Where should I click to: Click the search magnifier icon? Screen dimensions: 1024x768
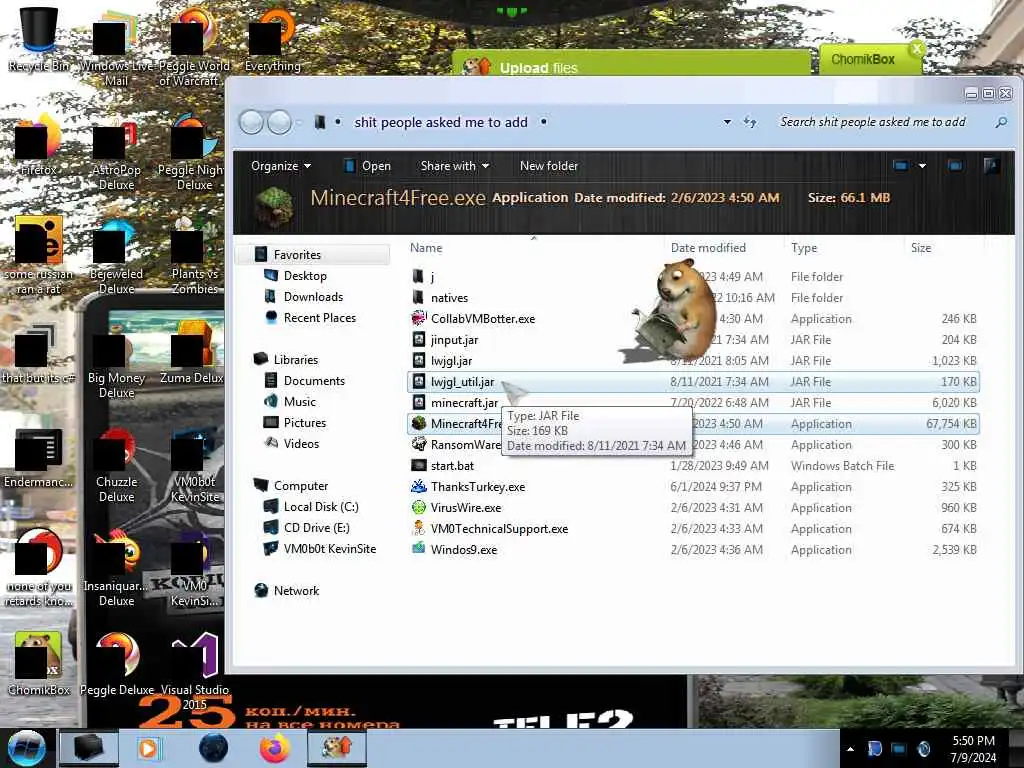(1001, 122)
